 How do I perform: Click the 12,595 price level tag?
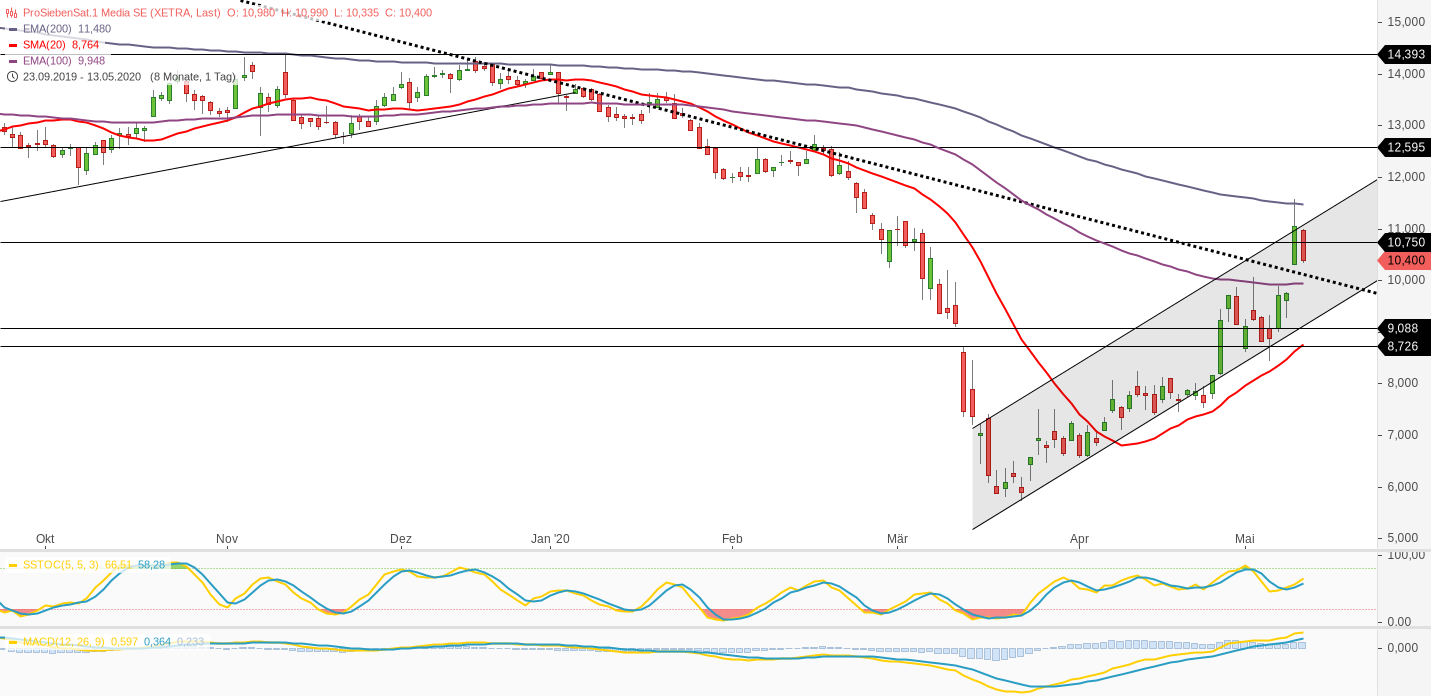point(1404,147)
